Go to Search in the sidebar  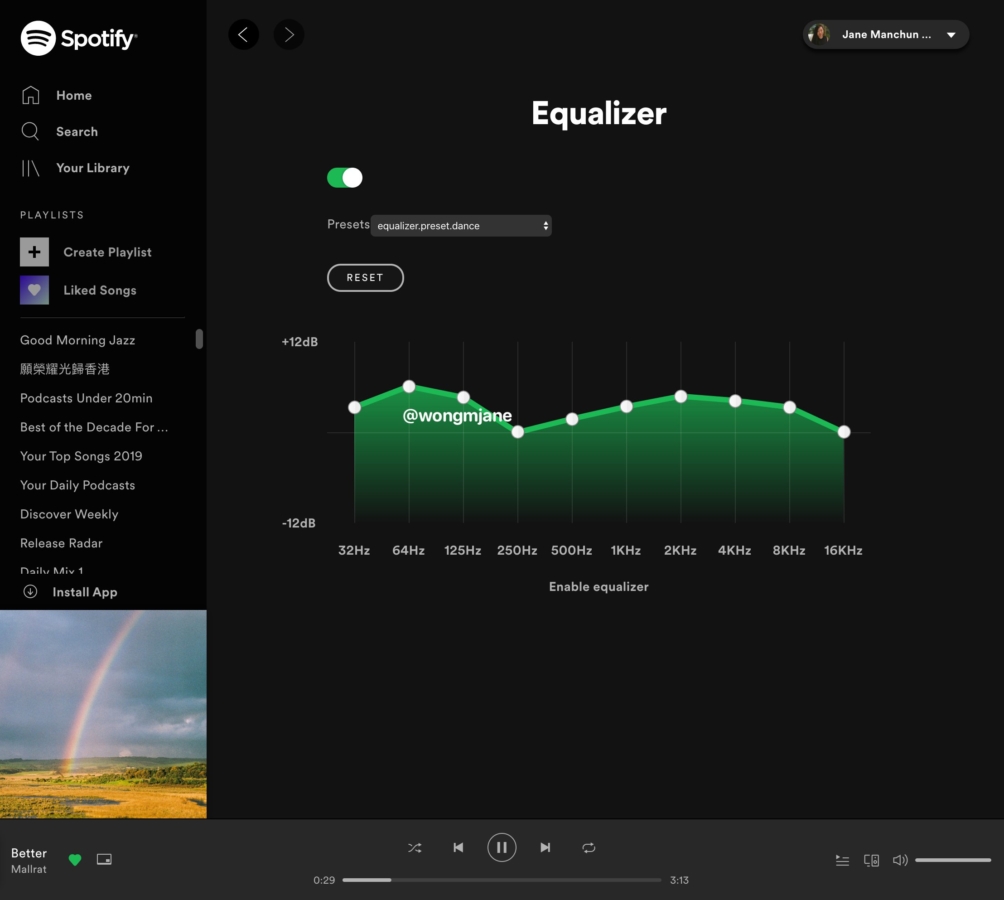[x=76, y=132]
